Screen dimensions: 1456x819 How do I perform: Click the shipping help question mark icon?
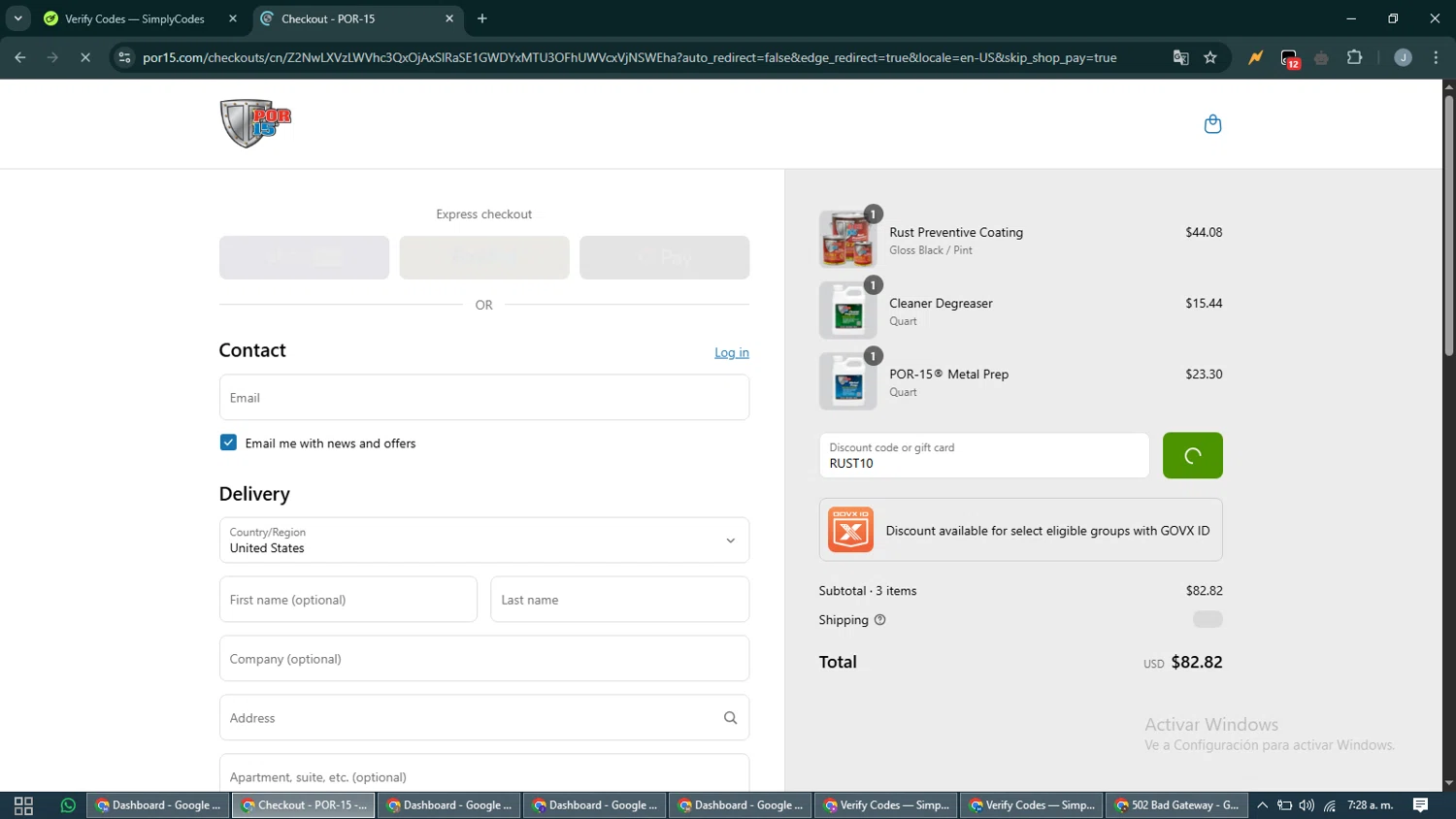[879, 620]
